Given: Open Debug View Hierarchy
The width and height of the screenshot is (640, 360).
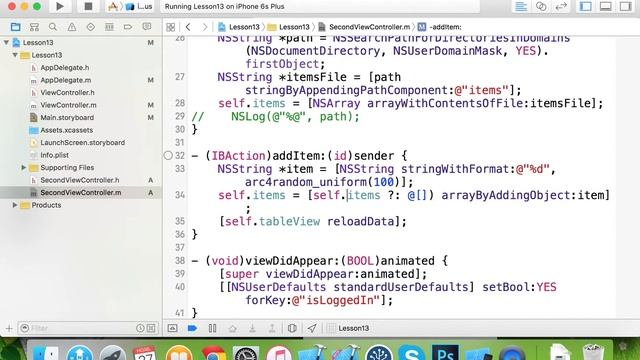Looking at the screenshot, I should click(292, 328).
